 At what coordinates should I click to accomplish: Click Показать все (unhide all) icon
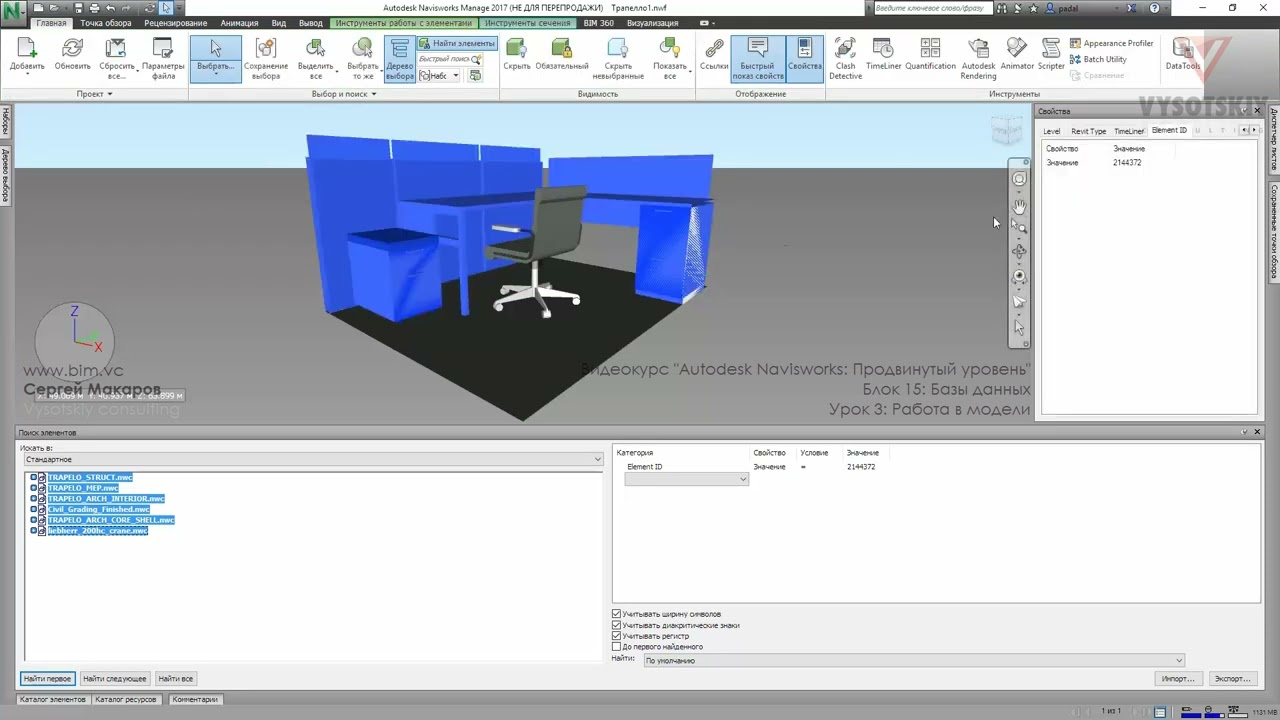coord(670,49)
